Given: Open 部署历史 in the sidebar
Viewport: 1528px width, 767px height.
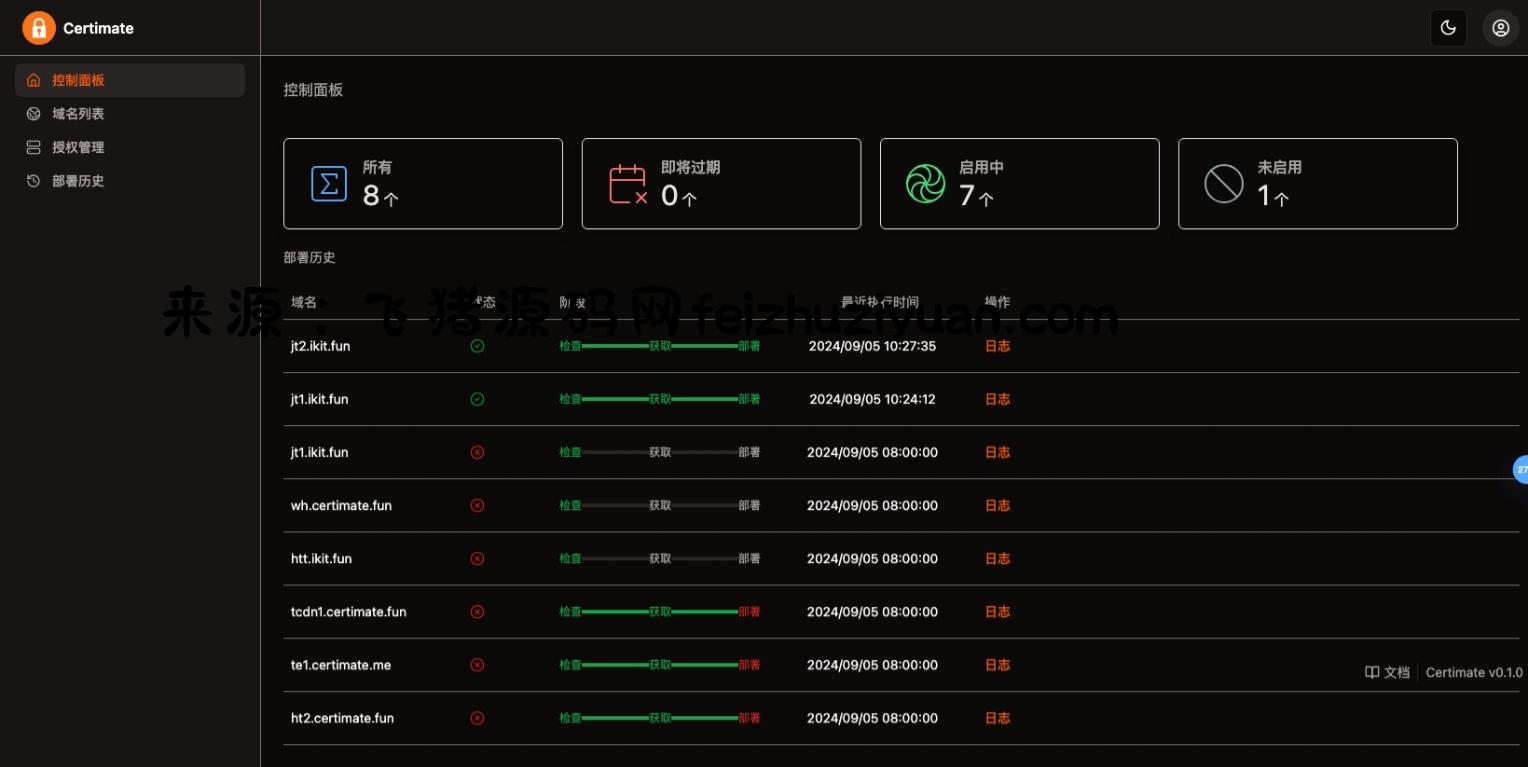Looking at the screenshot, I should pos(130,181).
